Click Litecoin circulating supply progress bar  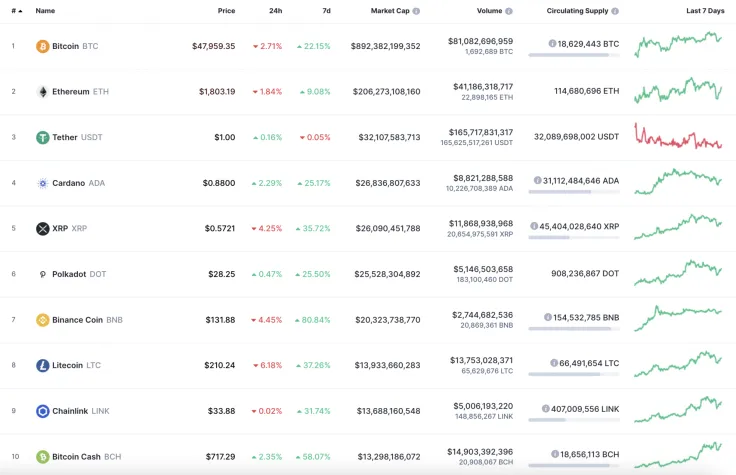click(x=574, y=374)
